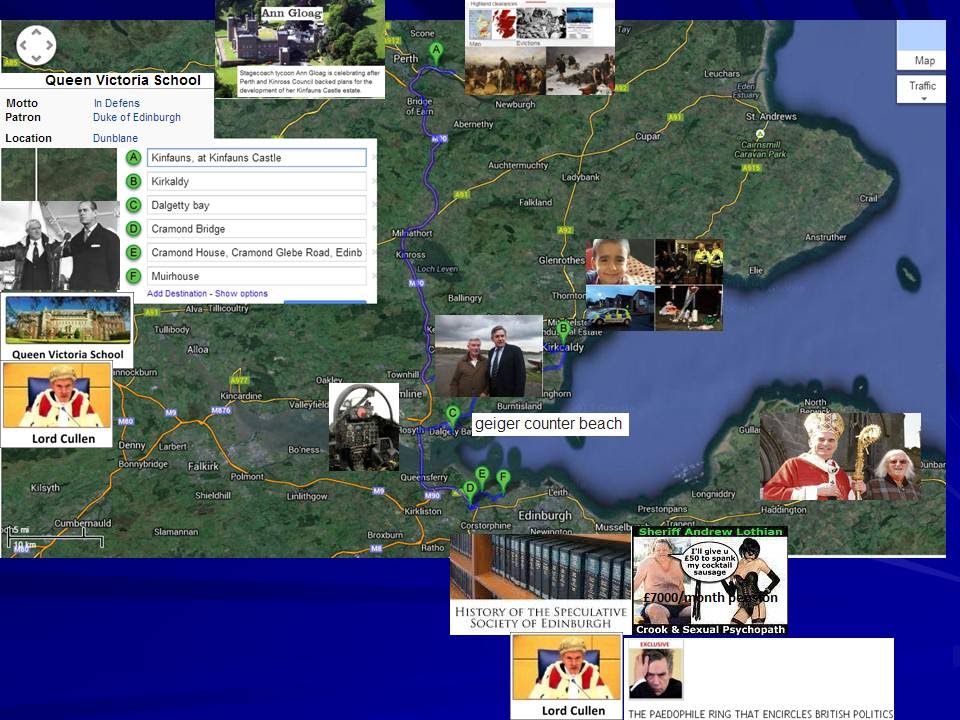
Task: Click the Falkirk map label
Action: pyautogui.click(x=203, y=466)
